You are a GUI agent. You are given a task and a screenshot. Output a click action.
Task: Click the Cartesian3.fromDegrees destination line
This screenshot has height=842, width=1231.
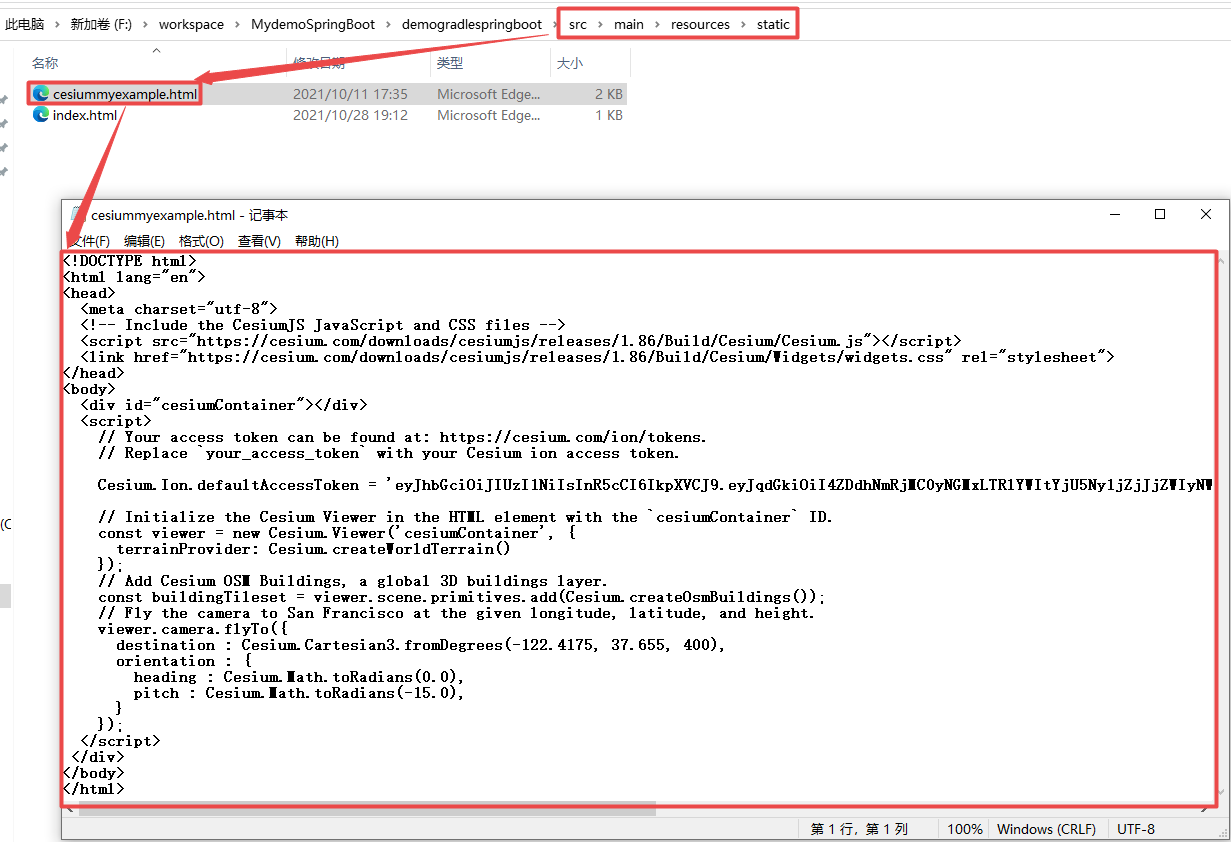[x=420, y=645]
